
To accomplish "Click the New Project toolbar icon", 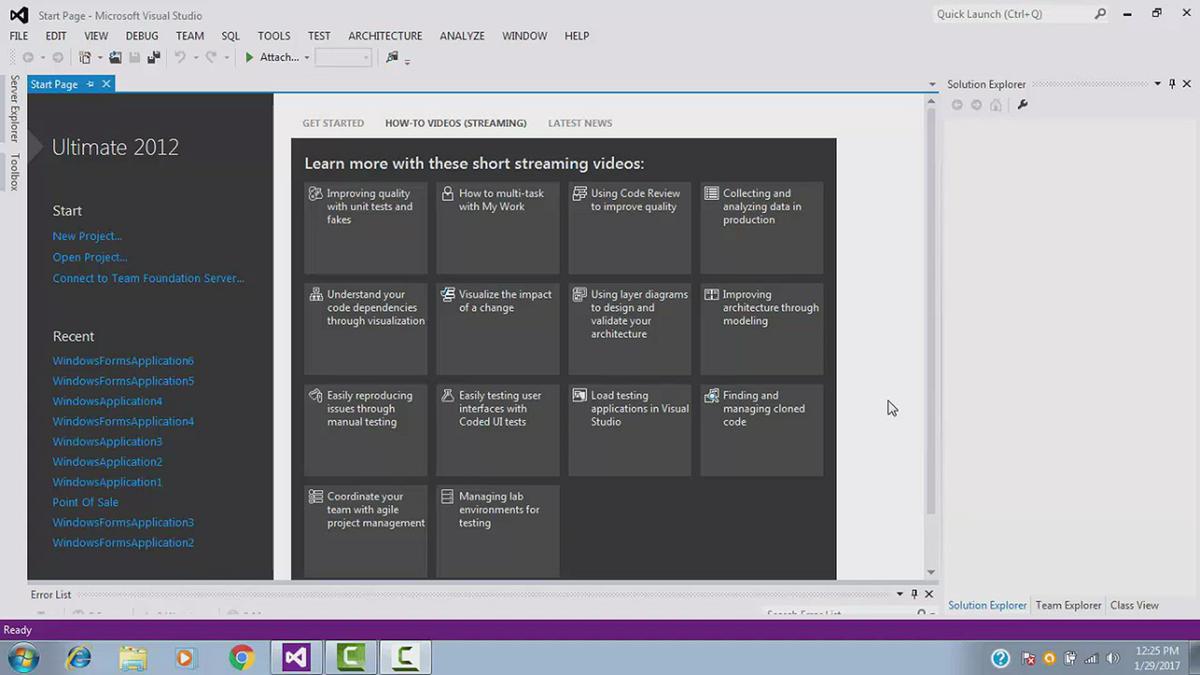I will (x=85, y=58).
